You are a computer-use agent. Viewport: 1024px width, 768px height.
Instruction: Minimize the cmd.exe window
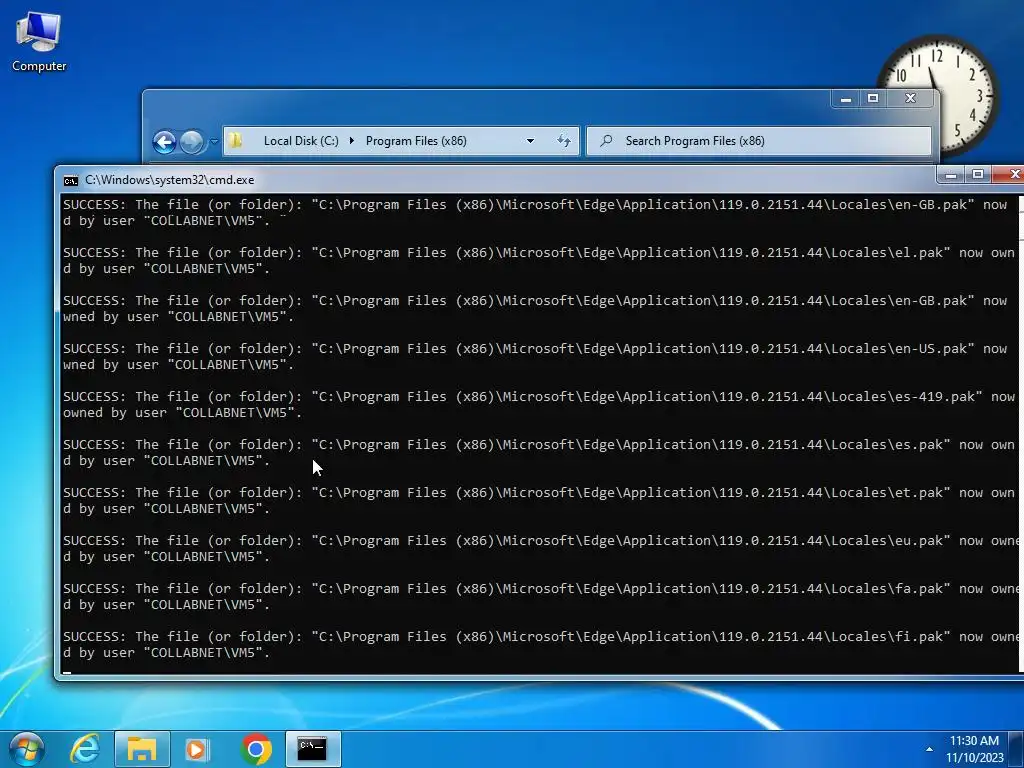coord(951,174)
